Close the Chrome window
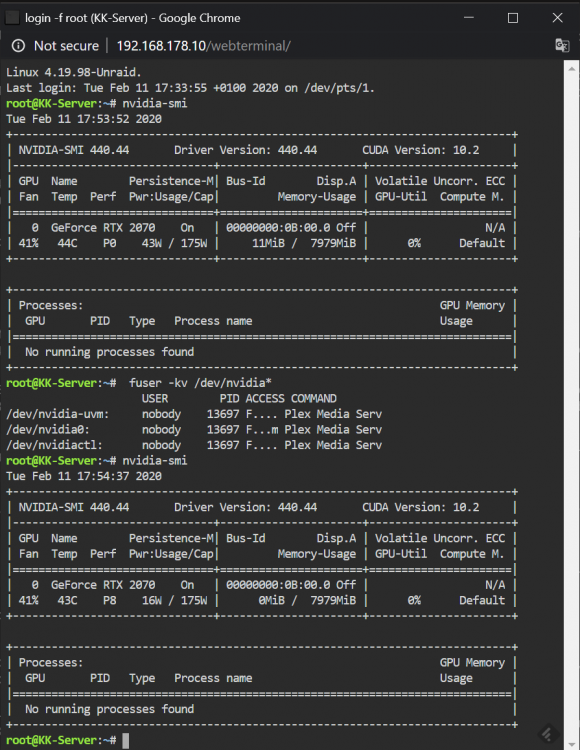 coord(557,18)
